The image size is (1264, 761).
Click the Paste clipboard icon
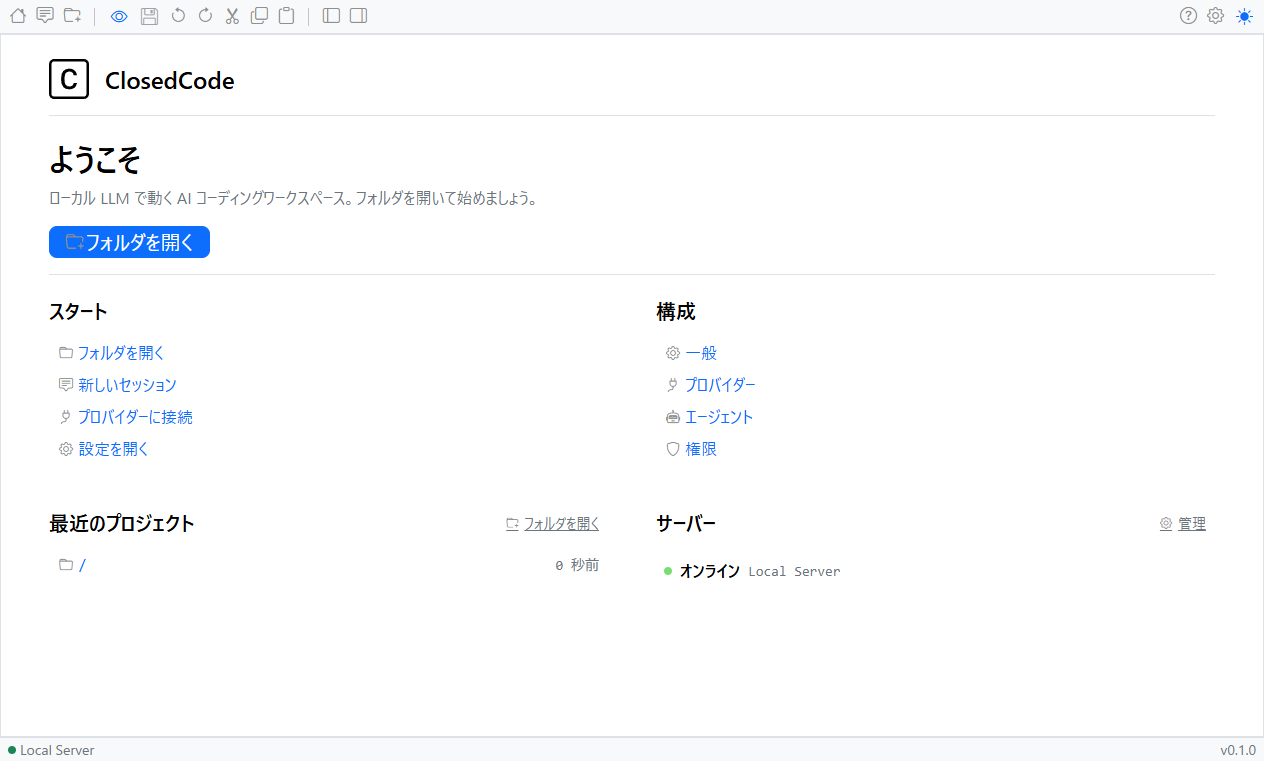286,16
